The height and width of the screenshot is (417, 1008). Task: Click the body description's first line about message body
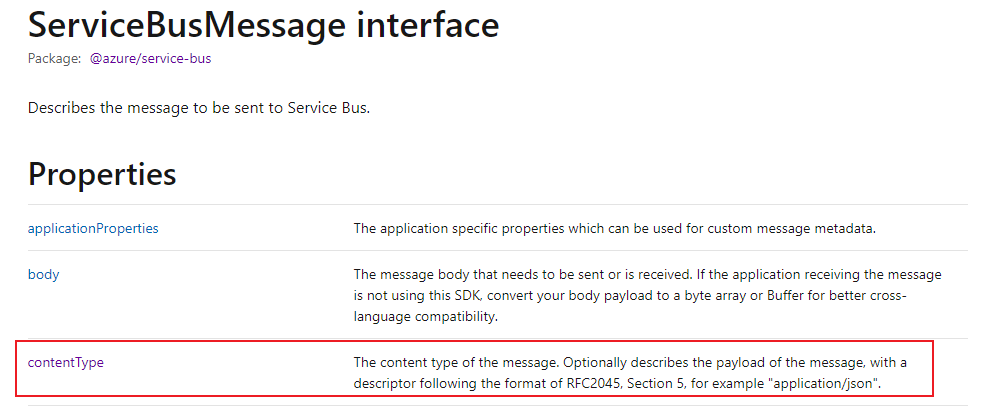[647, 274]
